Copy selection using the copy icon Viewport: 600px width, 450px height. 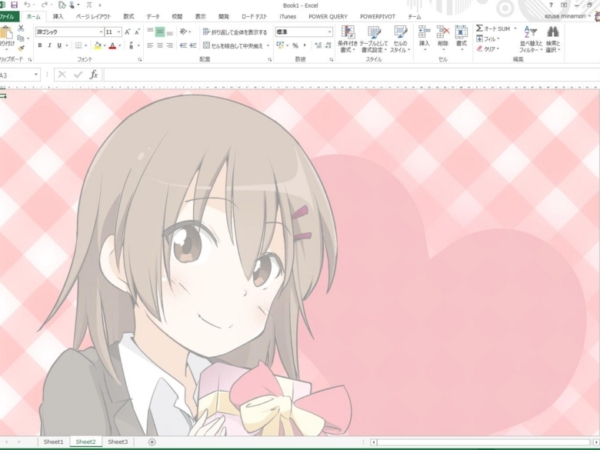click(x=21, y=38)
